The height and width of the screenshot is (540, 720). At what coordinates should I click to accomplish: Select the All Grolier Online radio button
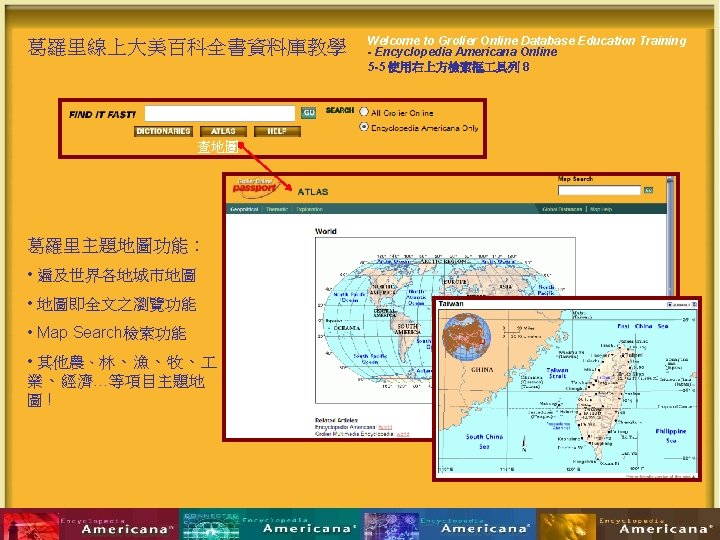(x=364, y=112)
